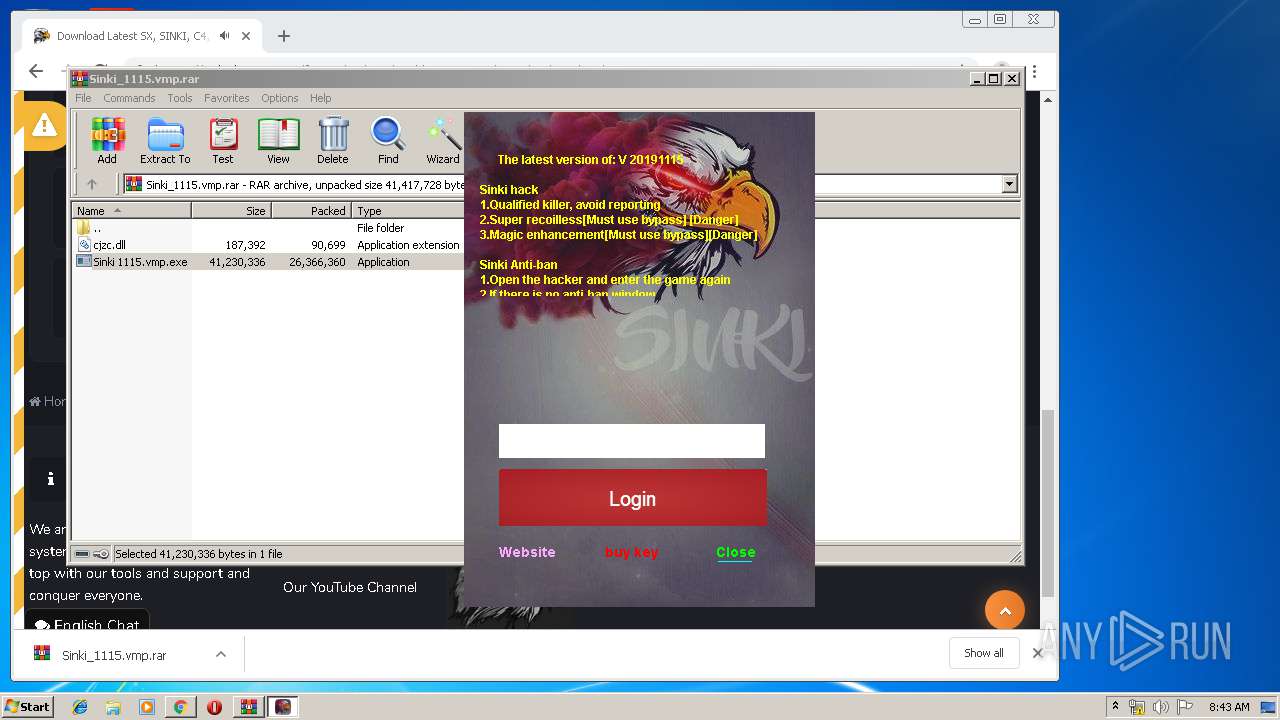Viewport: 1280px width, 720px height.
Task: Click the Action Center flag icon
Action: (1183, 707)
